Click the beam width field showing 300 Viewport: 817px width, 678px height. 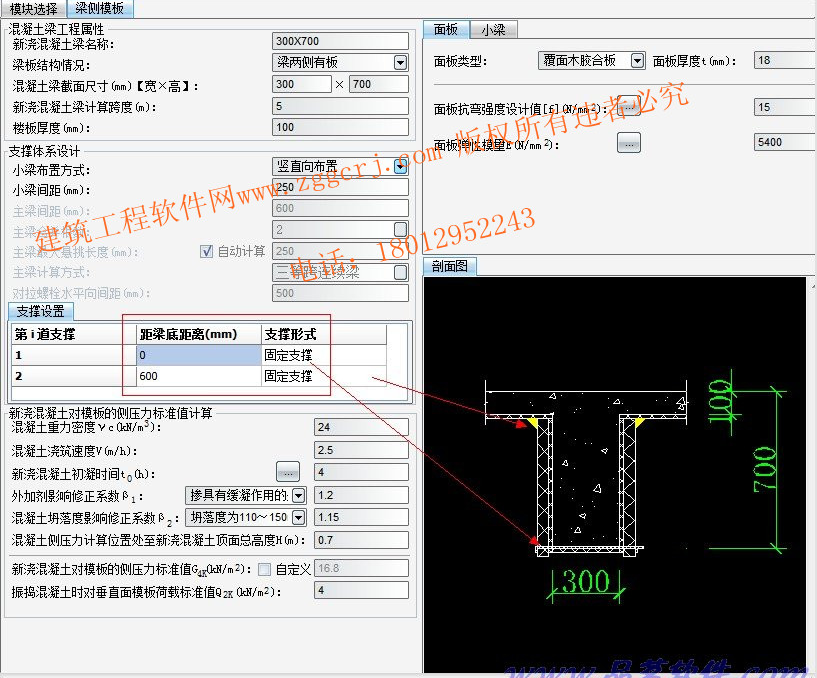pos(302,84)
